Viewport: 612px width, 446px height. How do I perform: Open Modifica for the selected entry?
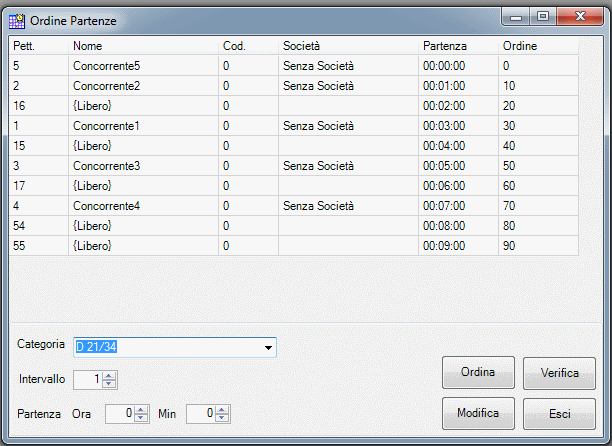click(x=478, y=413)
